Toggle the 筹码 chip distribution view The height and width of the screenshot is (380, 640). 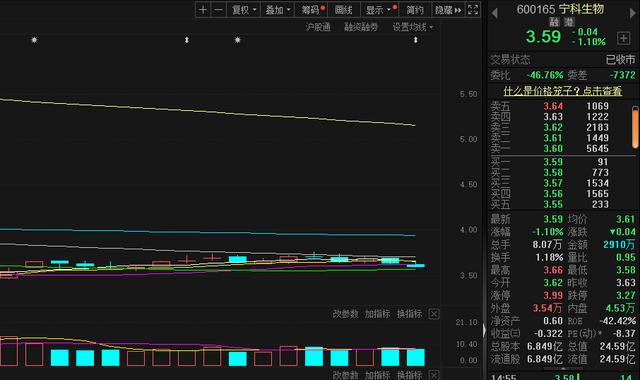tap(312, 10)
